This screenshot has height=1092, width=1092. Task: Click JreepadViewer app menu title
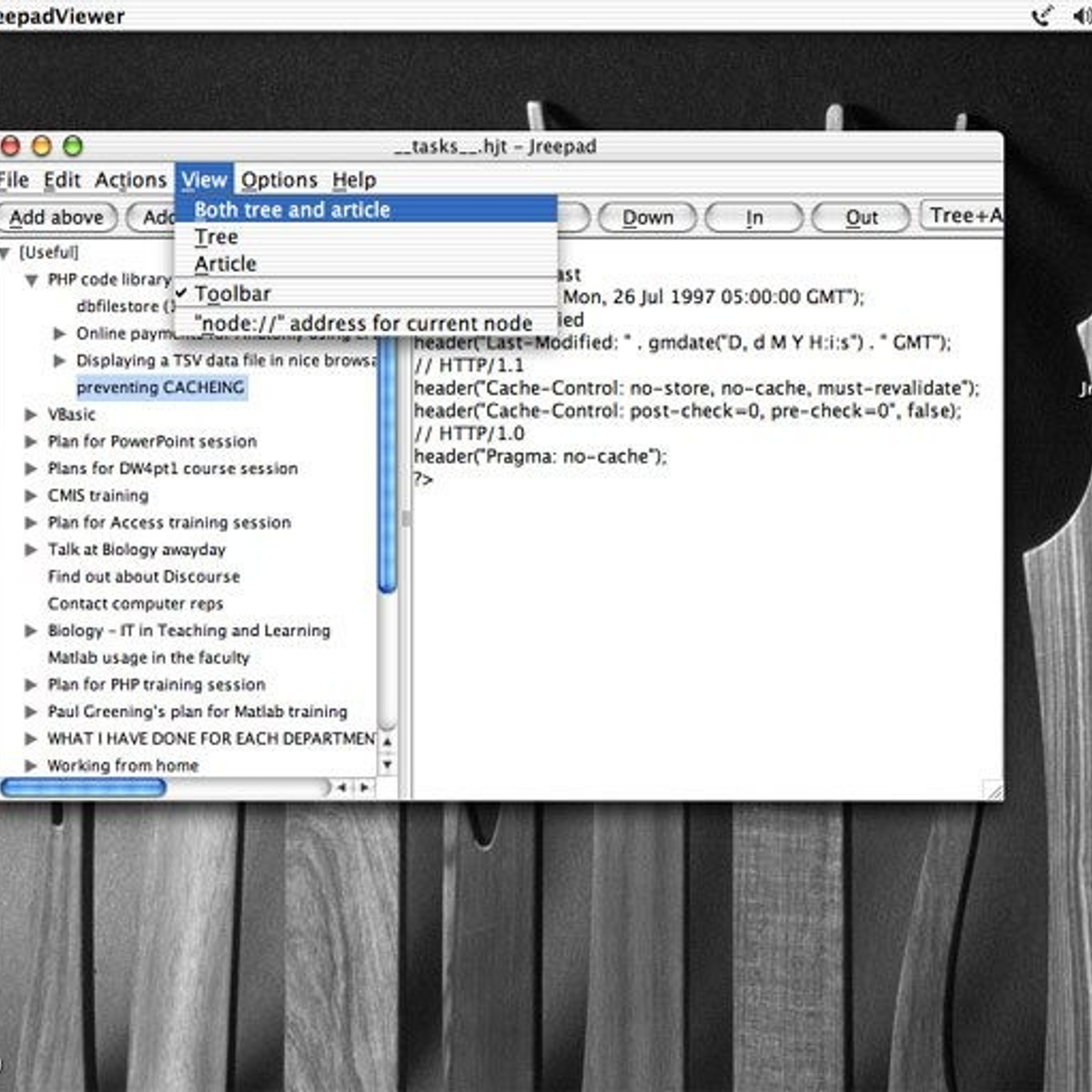click(62, 15)
